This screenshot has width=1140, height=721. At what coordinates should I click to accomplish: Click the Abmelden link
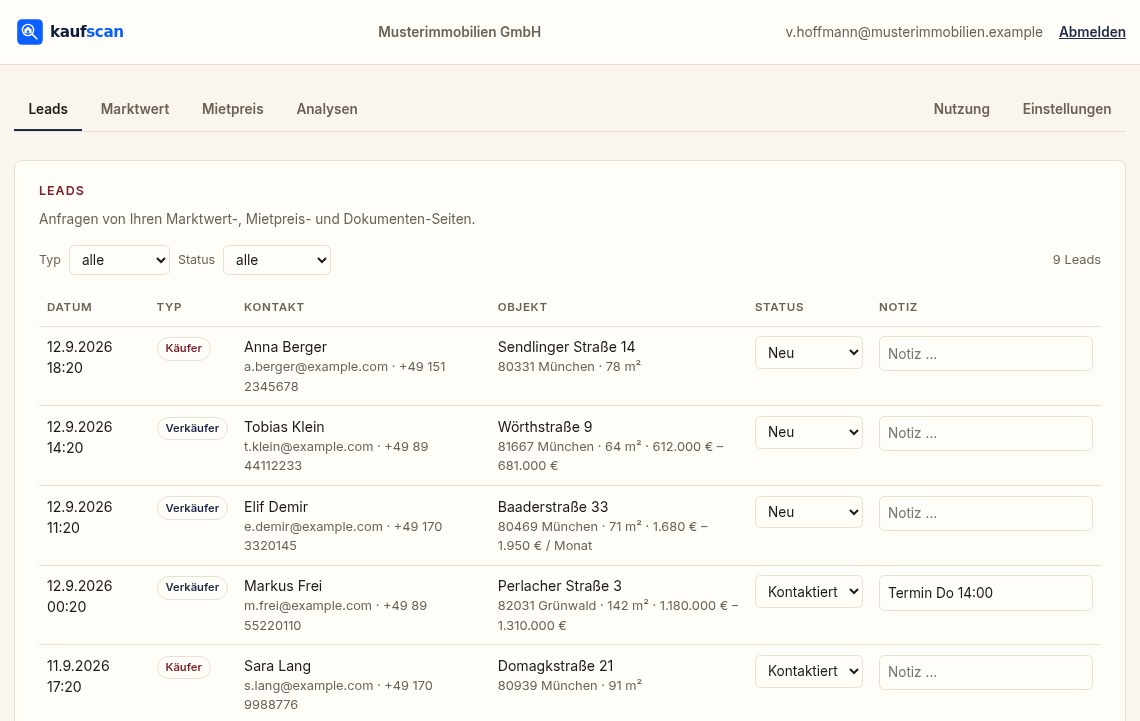[1092, 32]
